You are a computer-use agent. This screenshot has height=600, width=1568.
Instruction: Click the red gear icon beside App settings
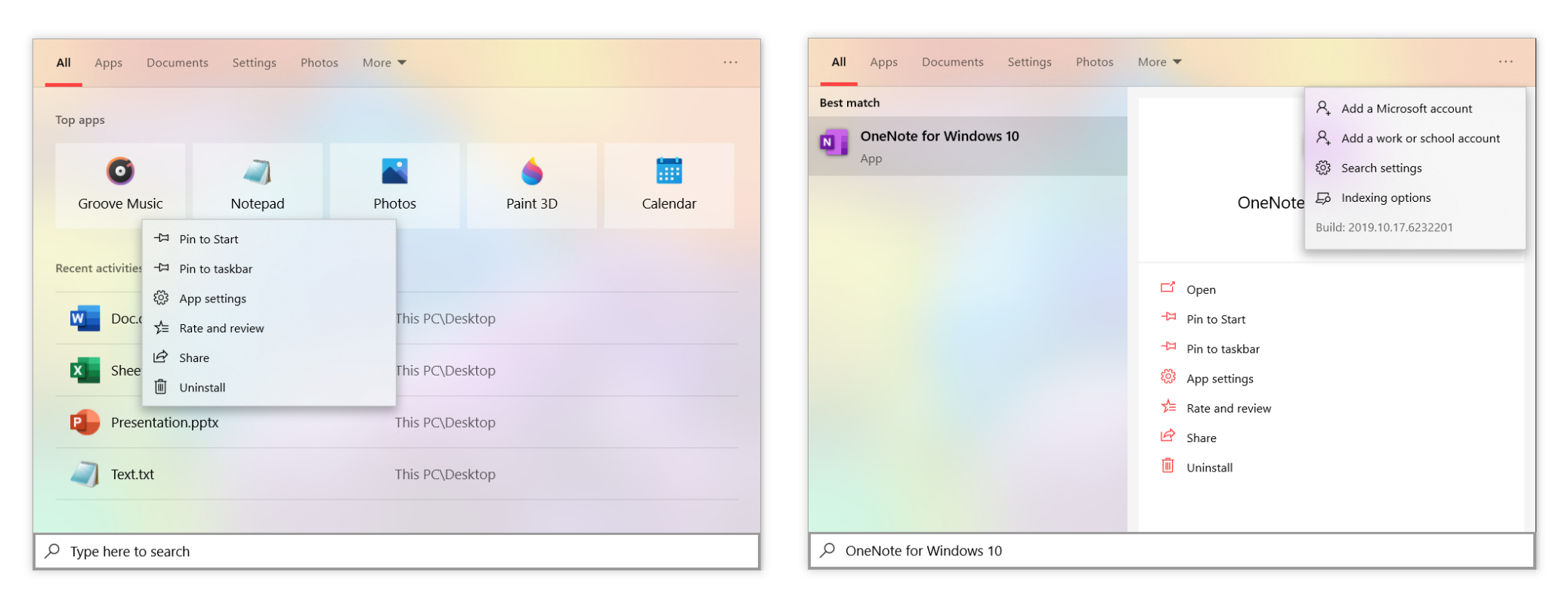click(x=1168, y=377)
